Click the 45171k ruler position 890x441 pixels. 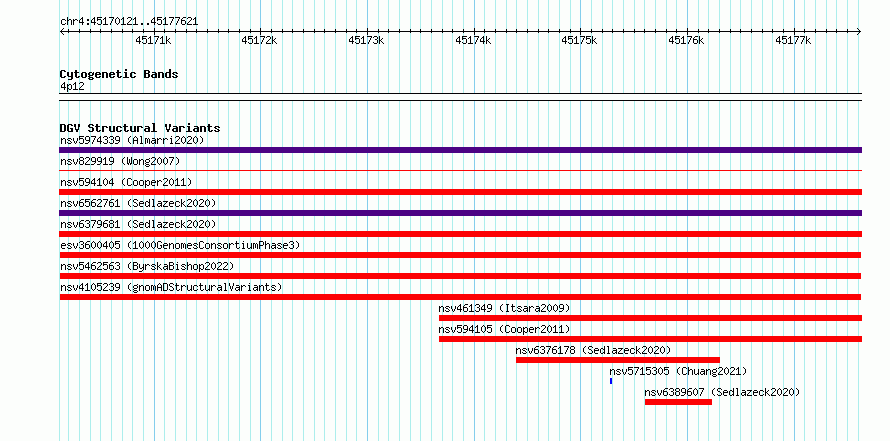point(153,40)
